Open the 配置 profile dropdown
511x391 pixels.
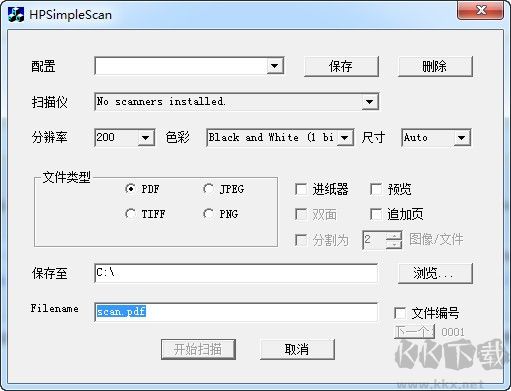point(274,66)
